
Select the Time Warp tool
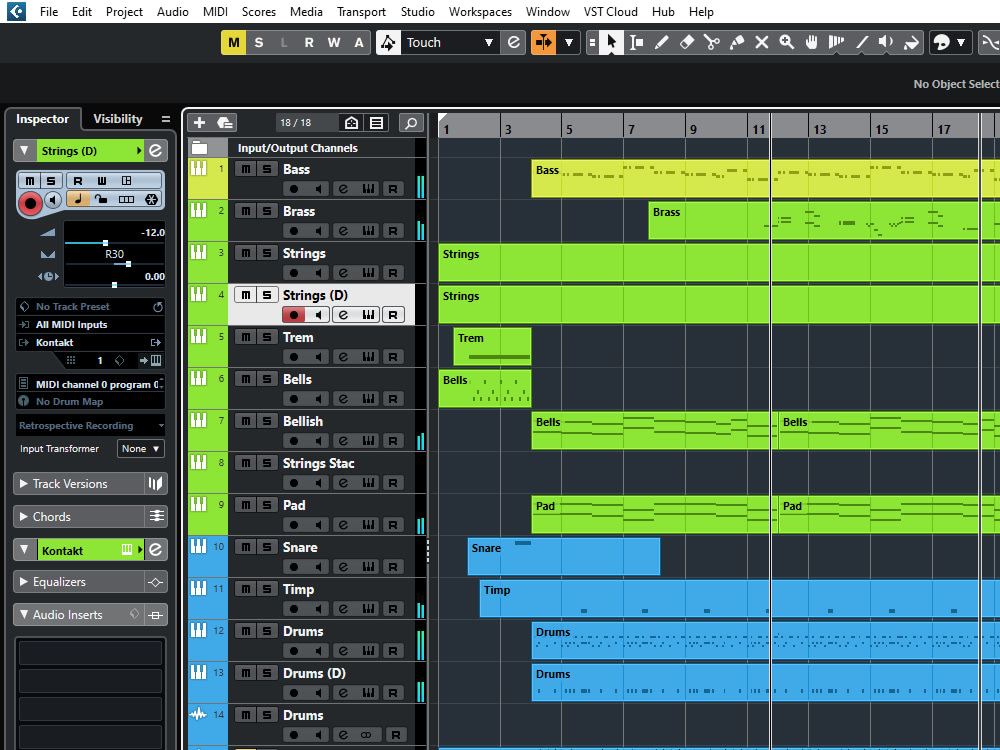click(x=836, y=42)
